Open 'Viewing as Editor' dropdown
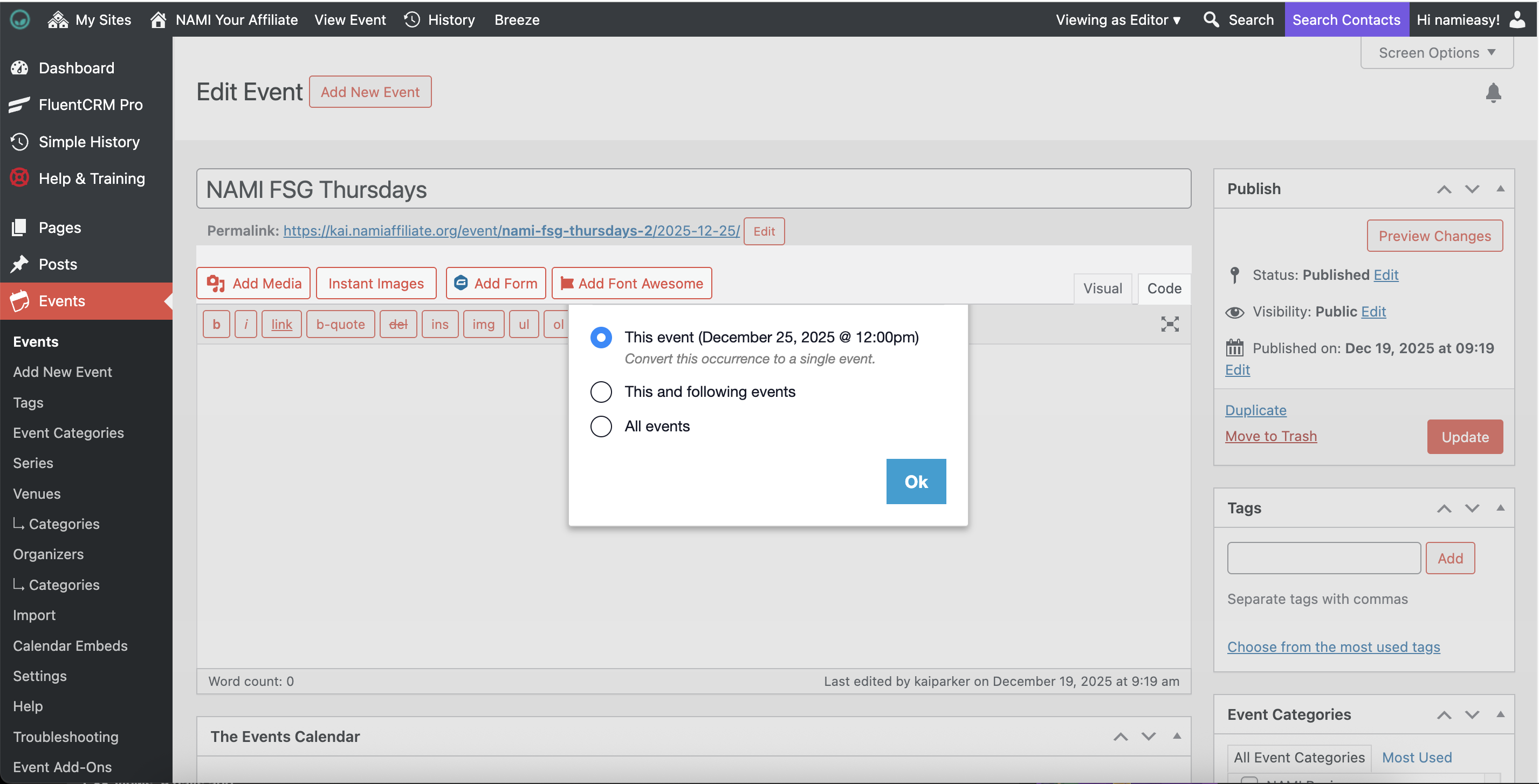 click(x=1118, y=20)
